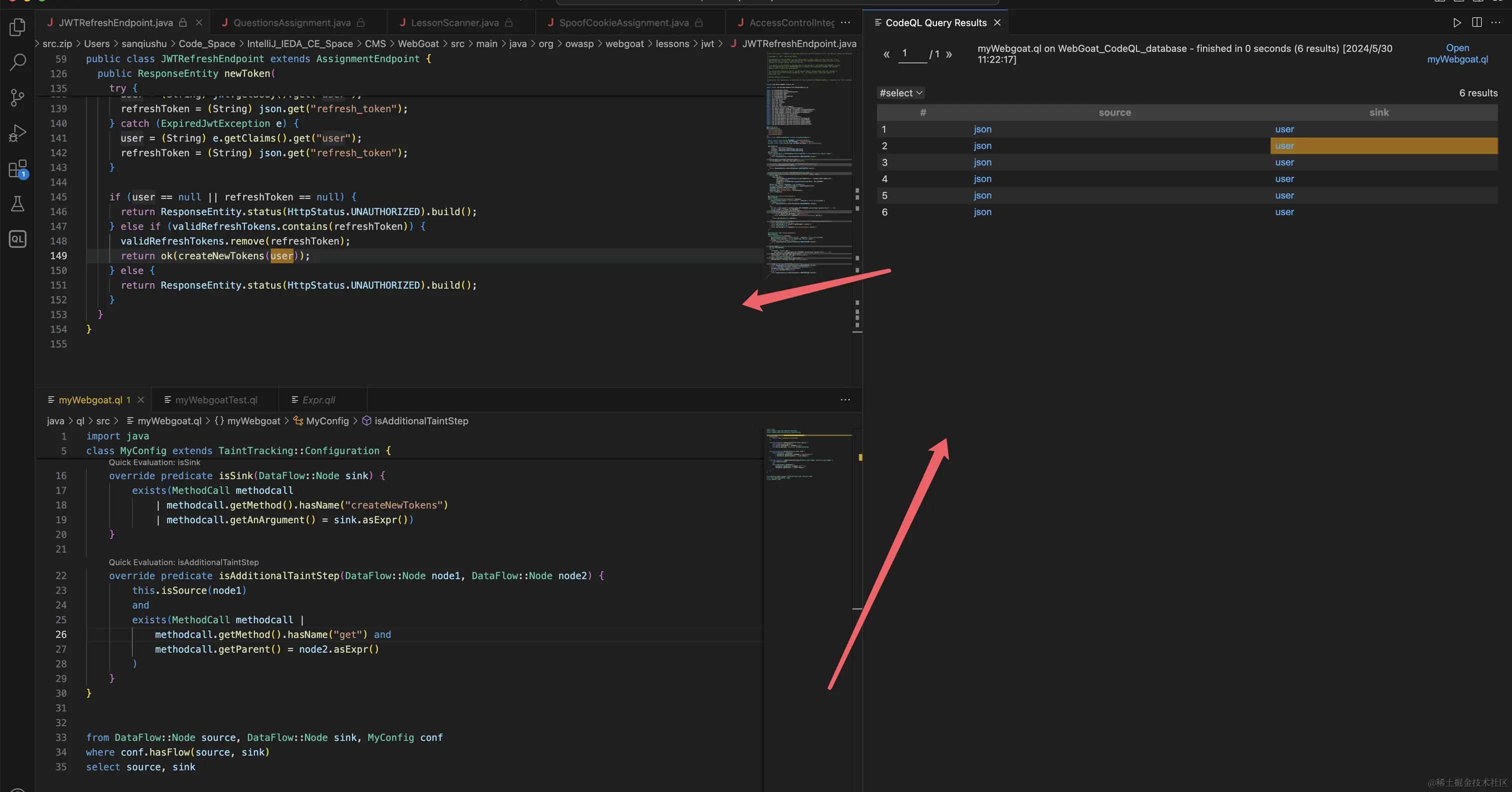
Task: Select the WebGoat breadcrumb segment
Action: 418,43
